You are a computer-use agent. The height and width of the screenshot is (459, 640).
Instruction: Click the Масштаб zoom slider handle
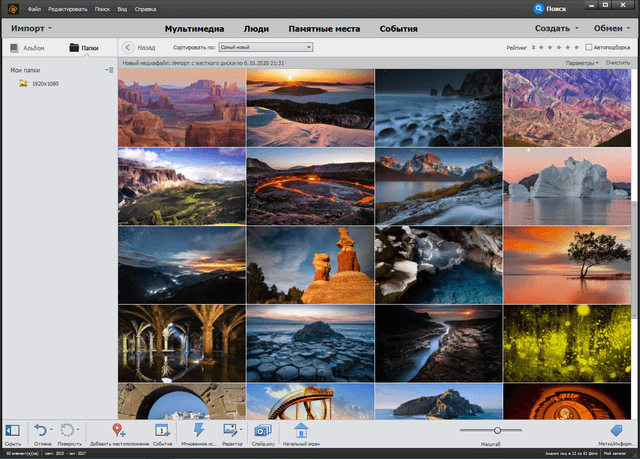click(x=497, y=430)
